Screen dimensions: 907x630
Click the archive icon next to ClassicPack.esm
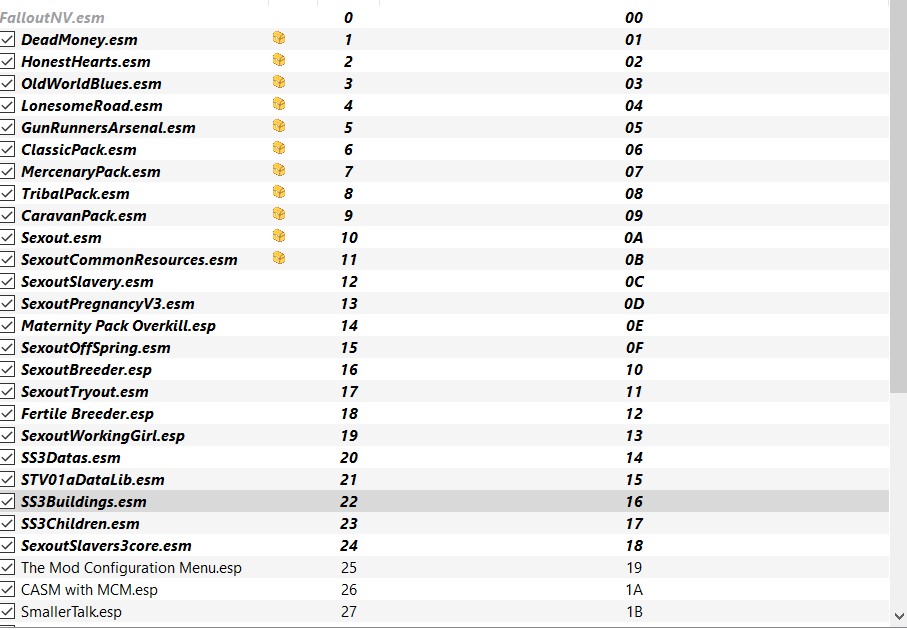coord(279,148)
